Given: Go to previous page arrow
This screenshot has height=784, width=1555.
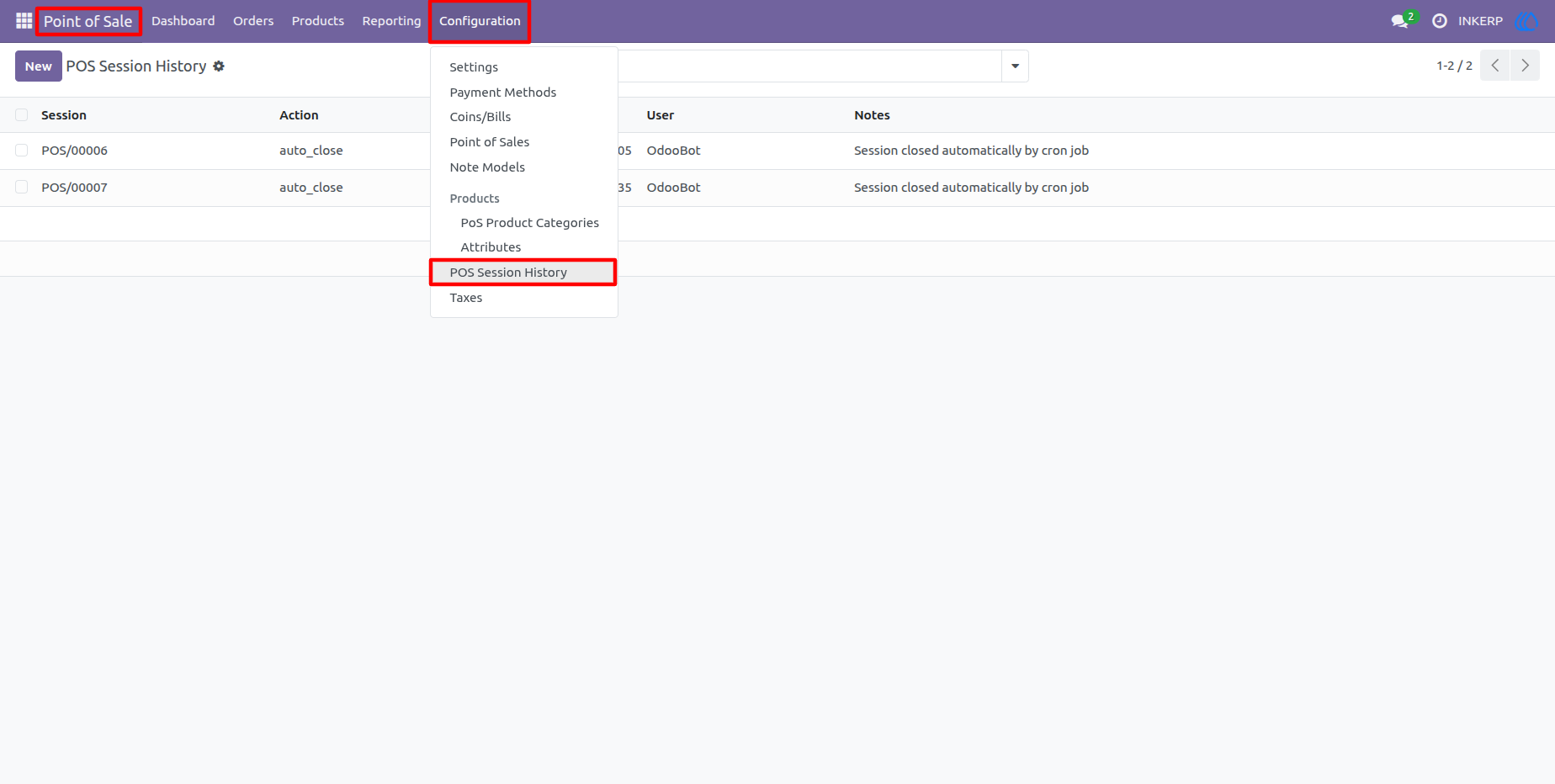Looking at the screenshot, I should tap(1495, 66).
